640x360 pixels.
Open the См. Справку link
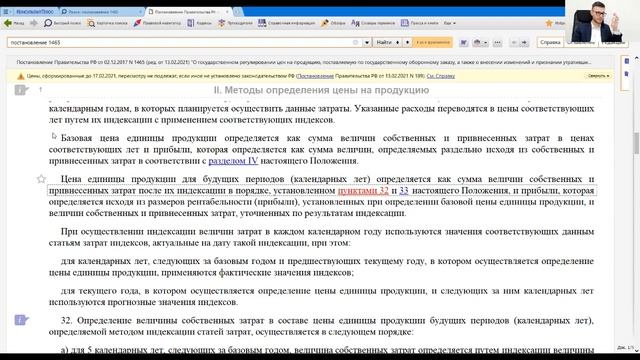click(x=440, y=76)
